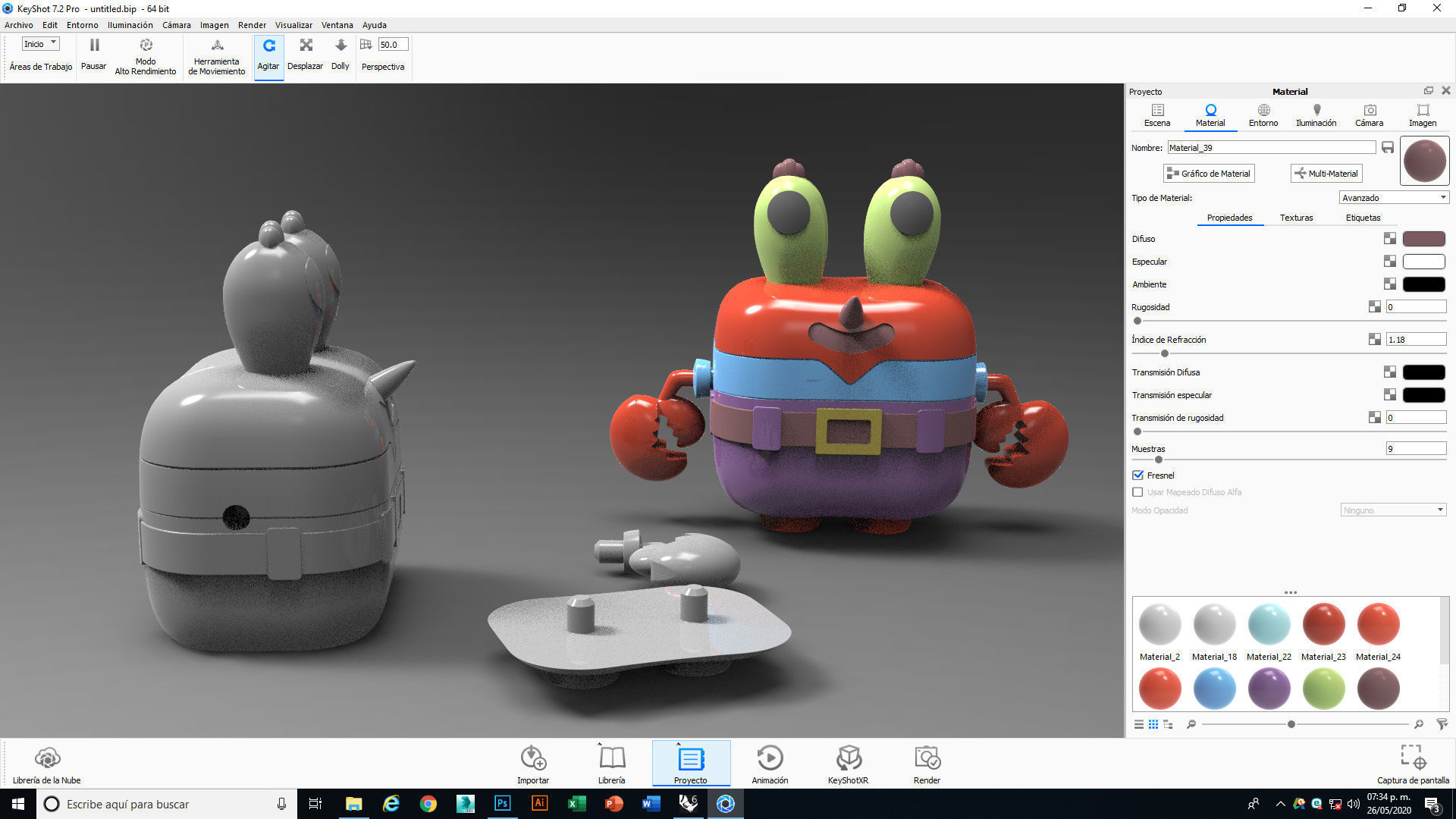Click the Difuso color swatch
Viewport: 1456px width, 819px height.
1424,239
